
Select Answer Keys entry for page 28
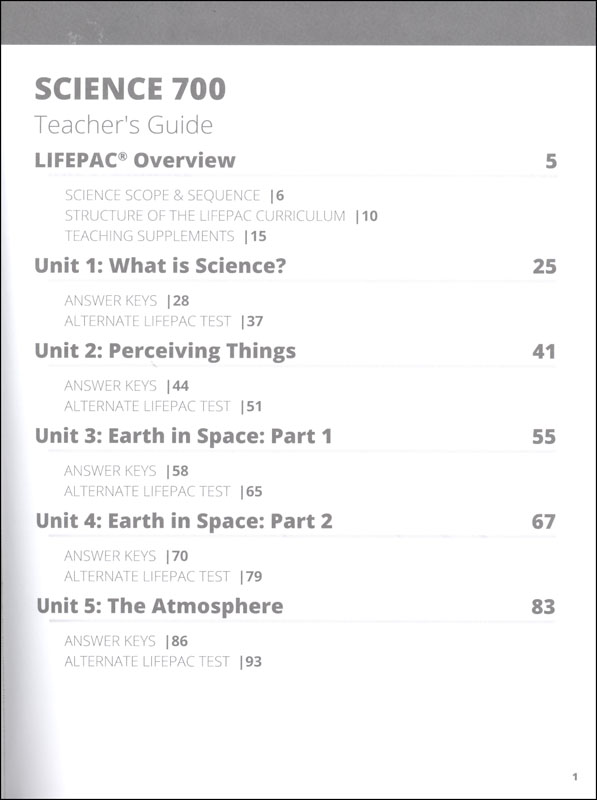click(x=127, y=301)
